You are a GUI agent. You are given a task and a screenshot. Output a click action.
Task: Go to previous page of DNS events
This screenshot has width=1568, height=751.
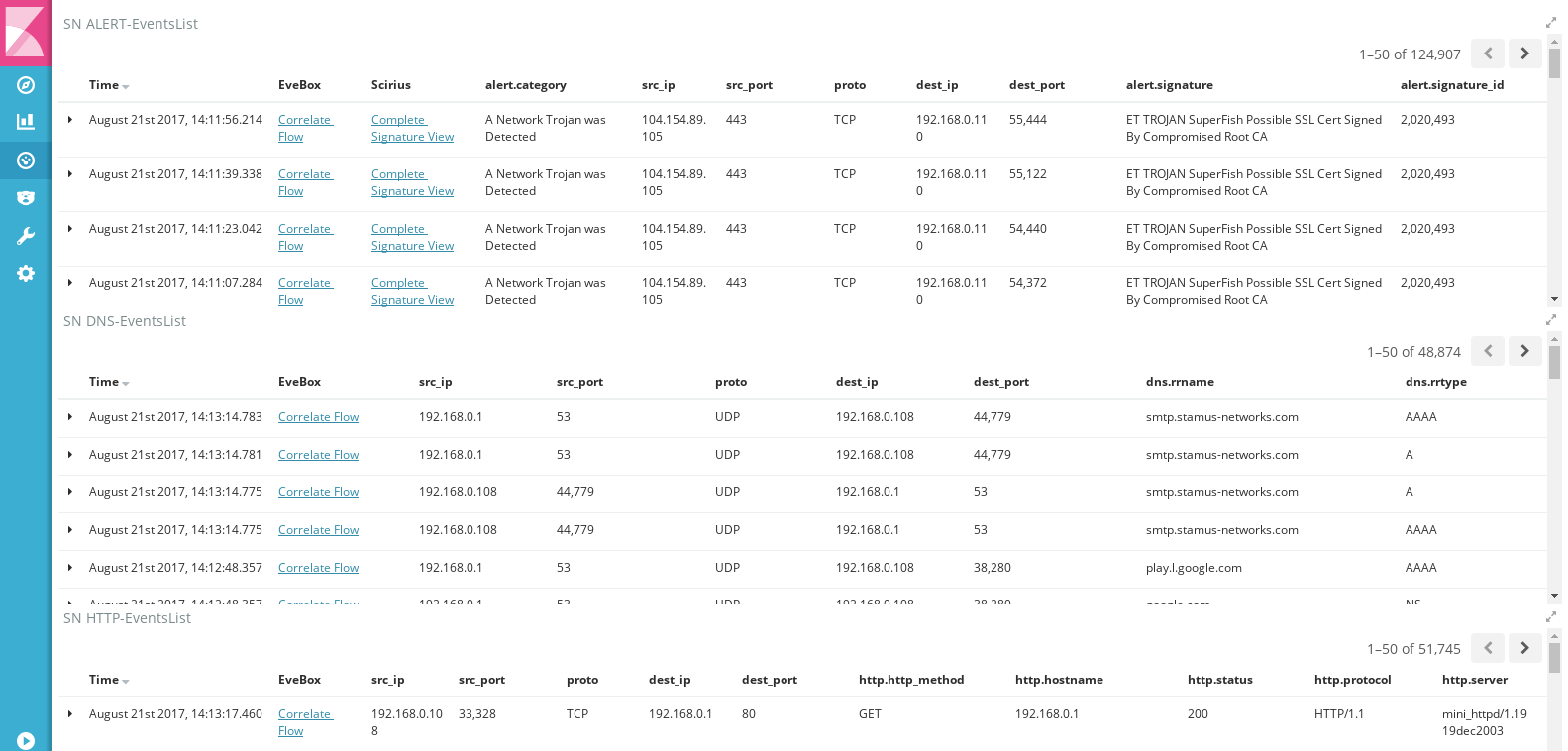pyautogui.click(x=1488, y=351)
